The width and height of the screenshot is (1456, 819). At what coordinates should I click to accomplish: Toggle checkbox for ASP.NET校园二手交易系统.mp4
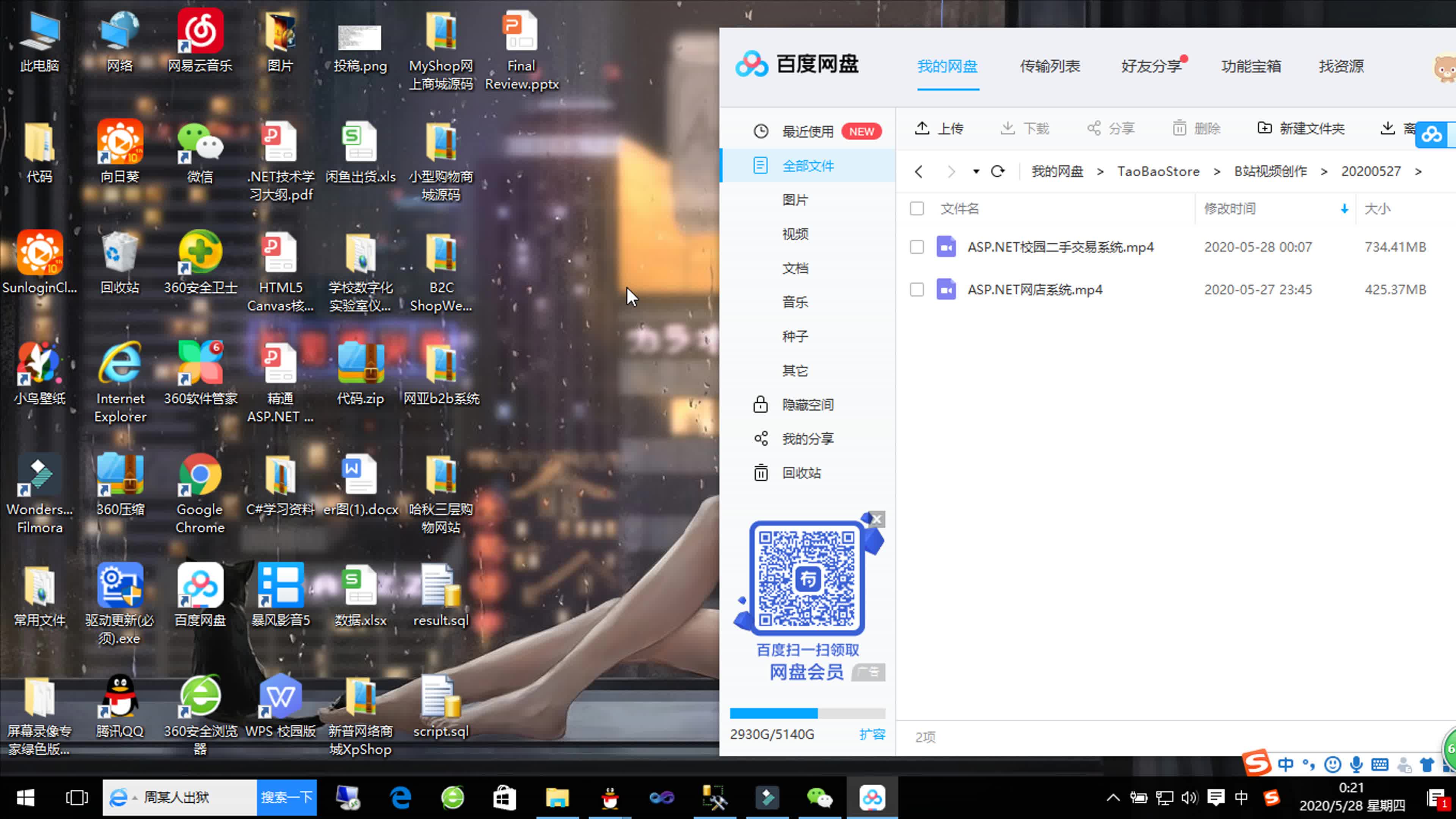pyautogui.click(x=916, y=246)
